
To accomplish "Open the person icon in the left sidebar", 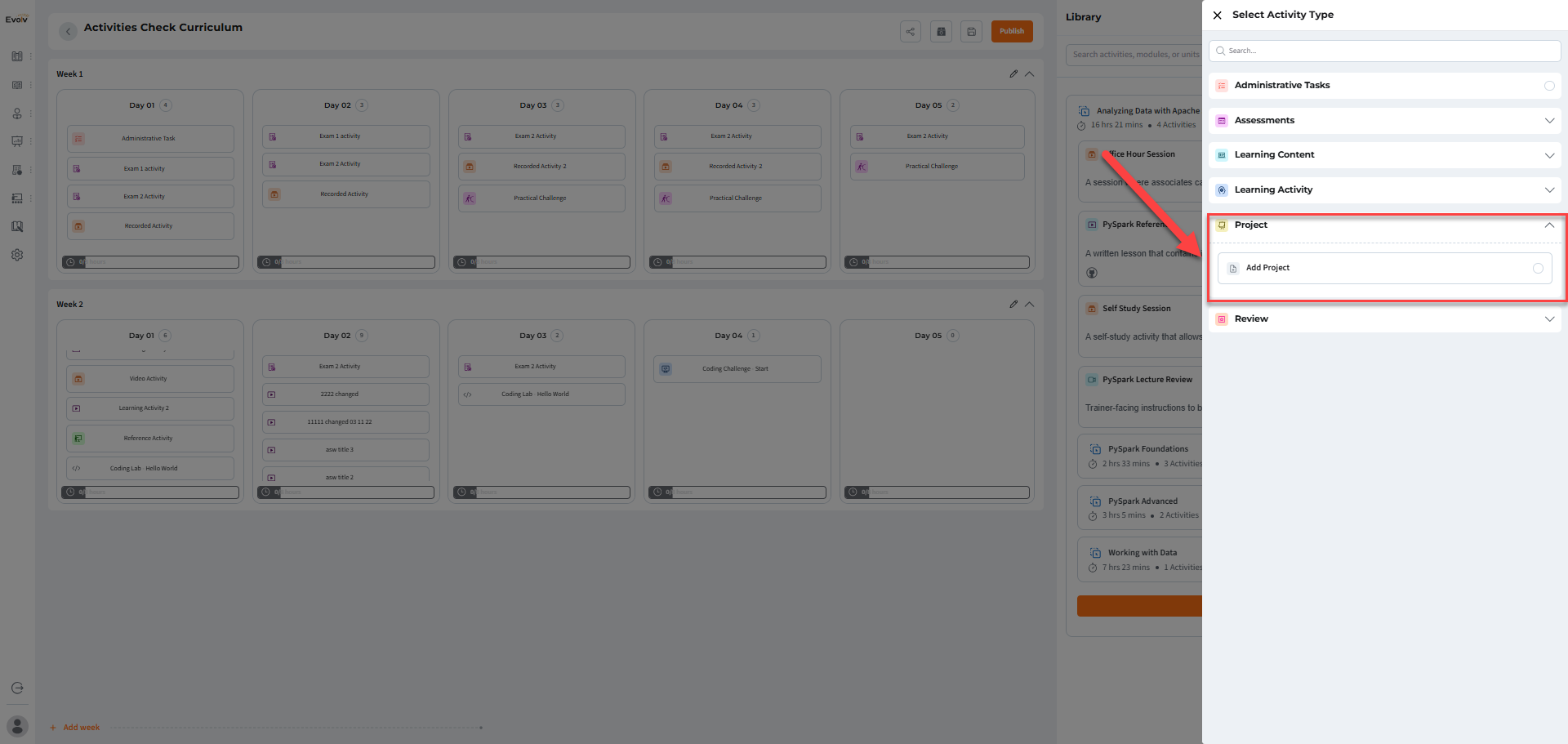I will pyautogui.click(x=17, y=114).
